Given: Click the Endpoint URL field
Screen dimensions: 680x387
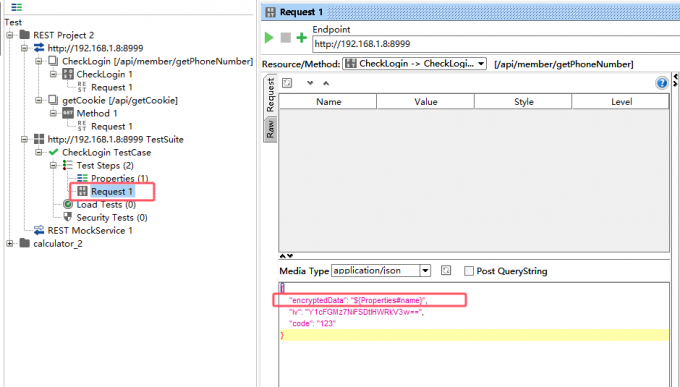Looking at the screenshot, I should [x=496, y=44].
